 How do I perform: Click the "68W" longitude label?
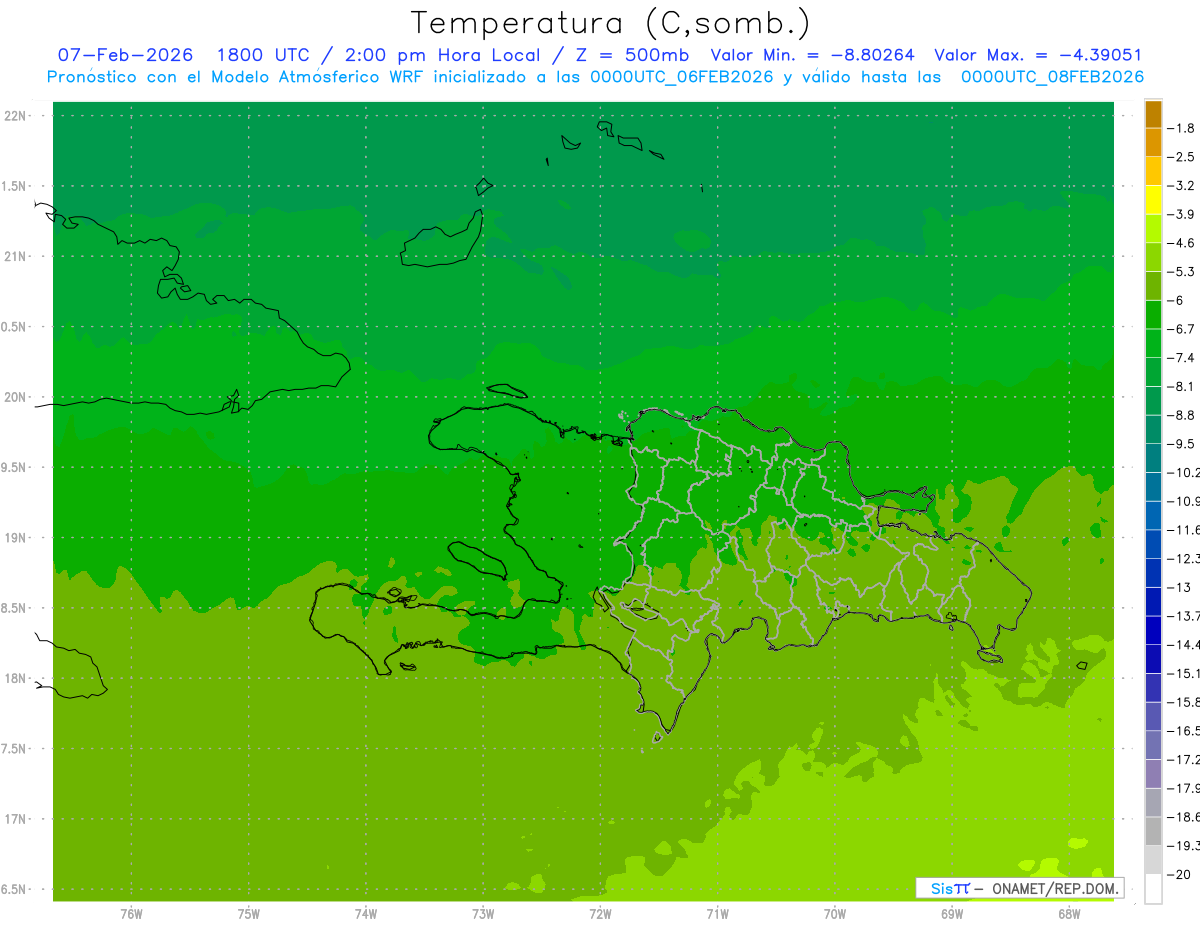tap(1069, 914)
